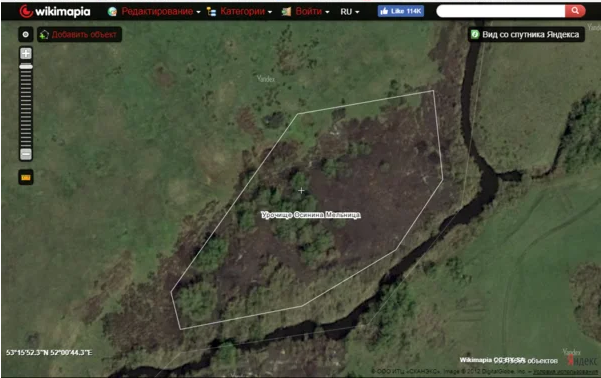Open the RU language selector
This screenshot has height=378, width=601.
click(x=350, y=12)
